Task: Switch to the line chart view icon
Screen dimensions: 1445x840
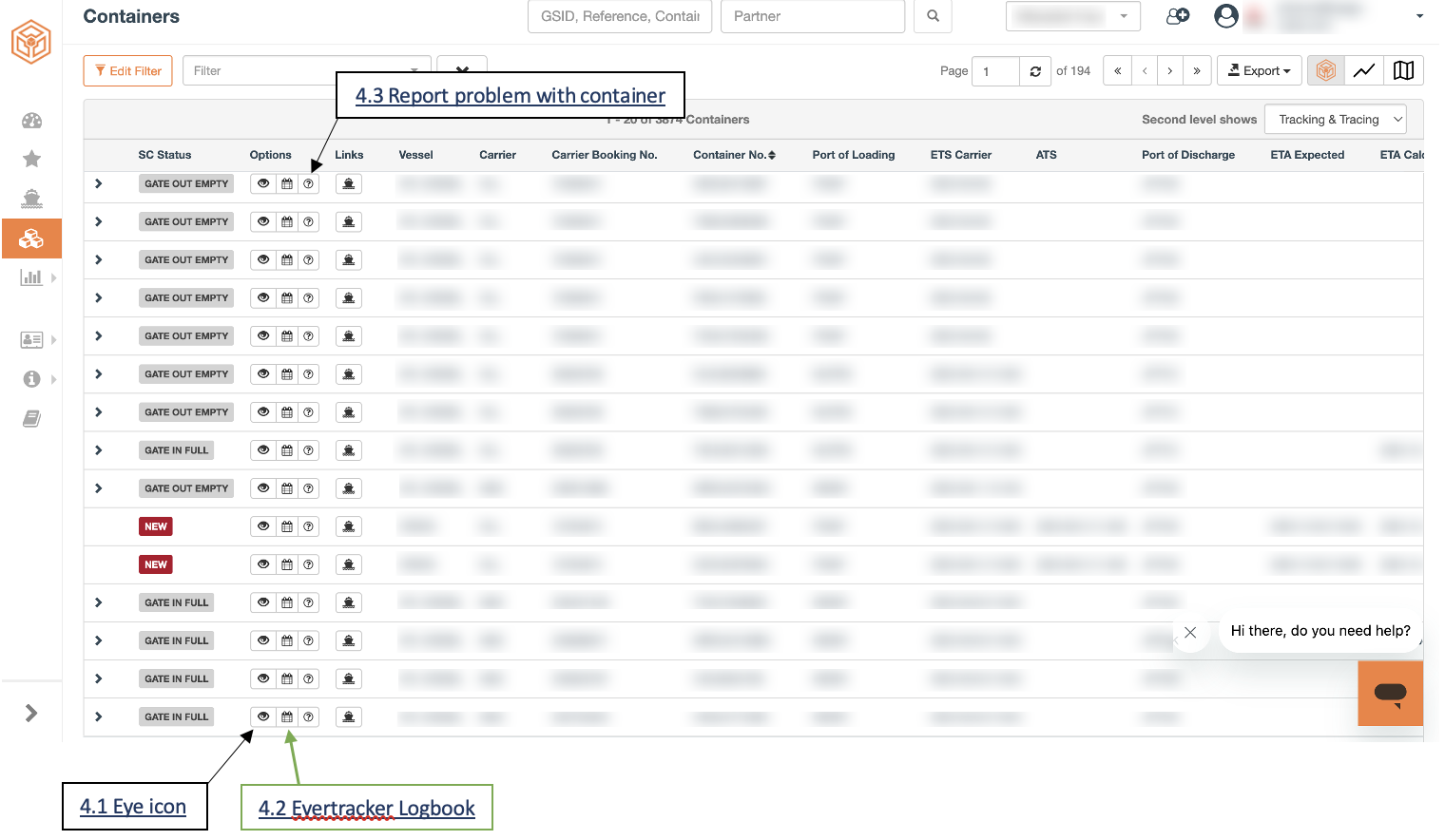Action: pos(1364,71)
